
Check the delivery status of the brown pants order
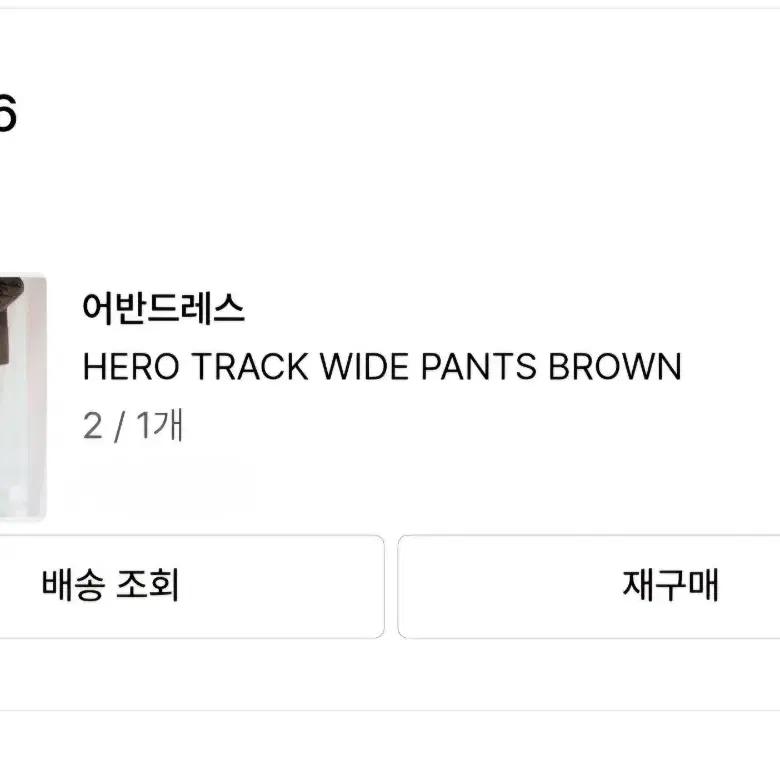[x=192, y=586]
